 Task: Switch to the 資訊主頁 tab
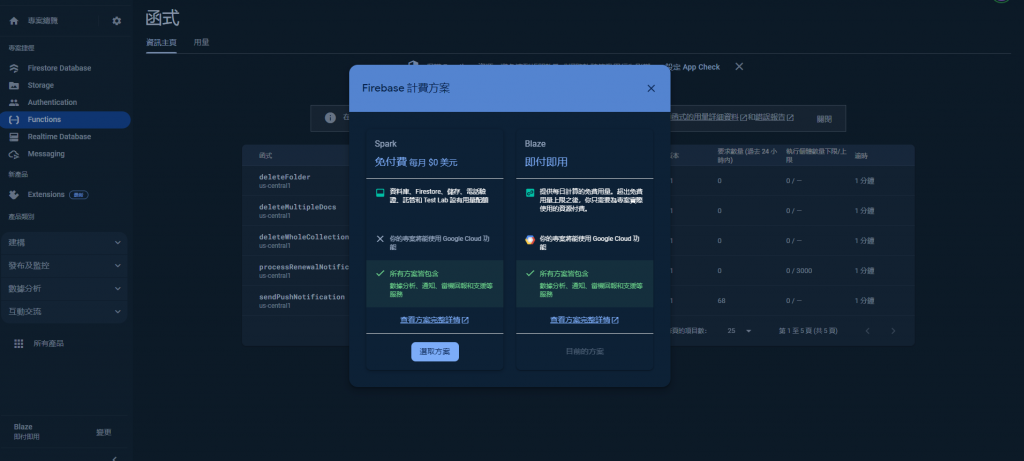tap(161, 42)
